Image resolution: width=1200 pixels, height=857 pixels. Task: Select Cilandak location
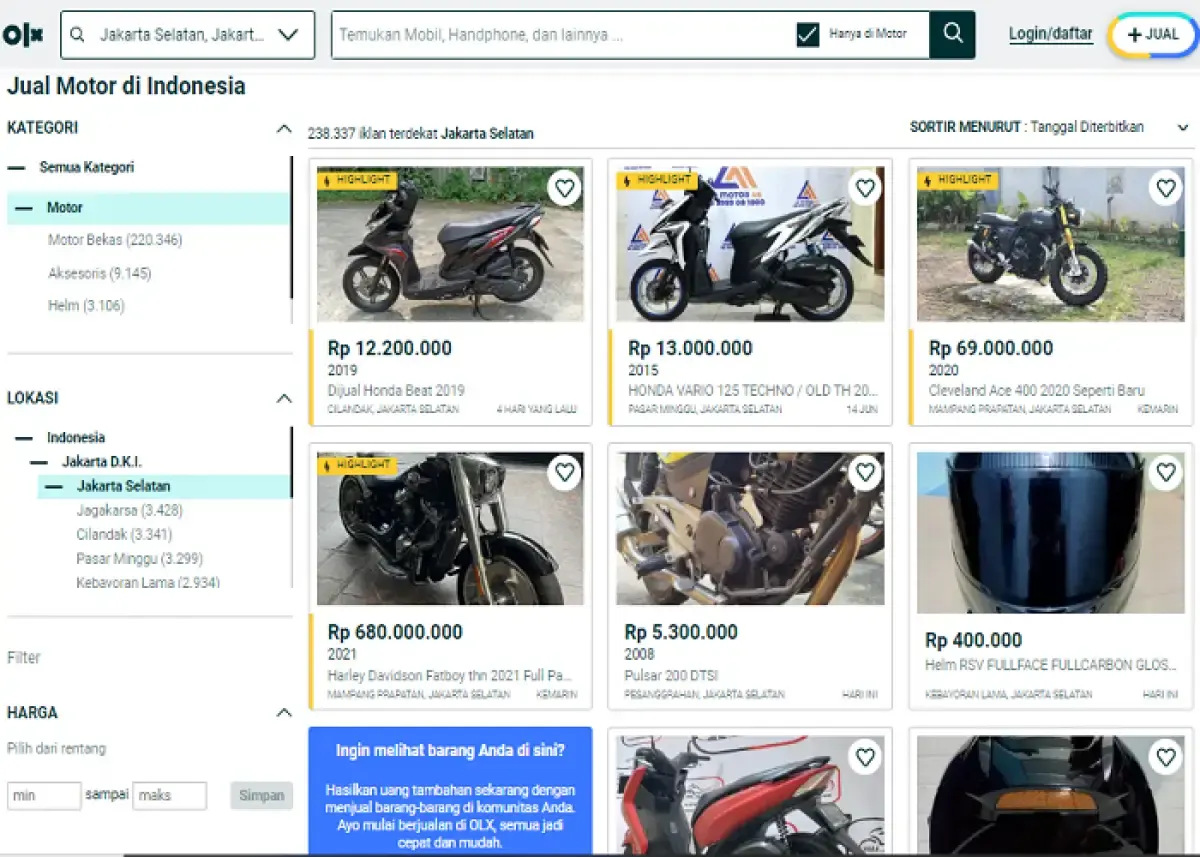click(x=124, y=534)
